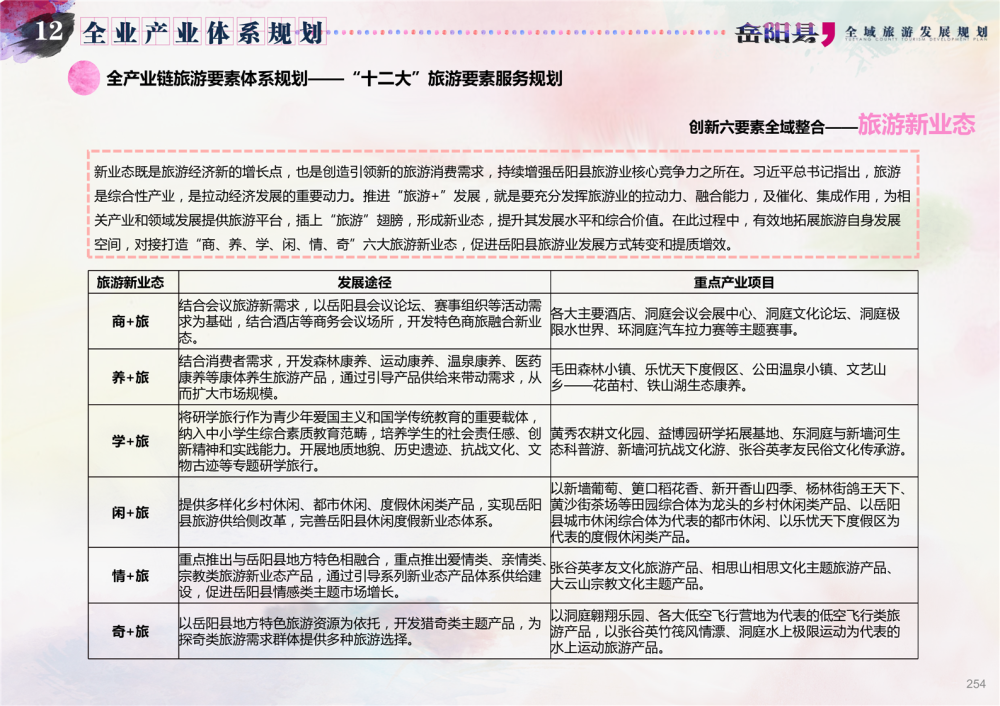
Task: Click the purple circle bullet beside subtitle
Action: 83,80
